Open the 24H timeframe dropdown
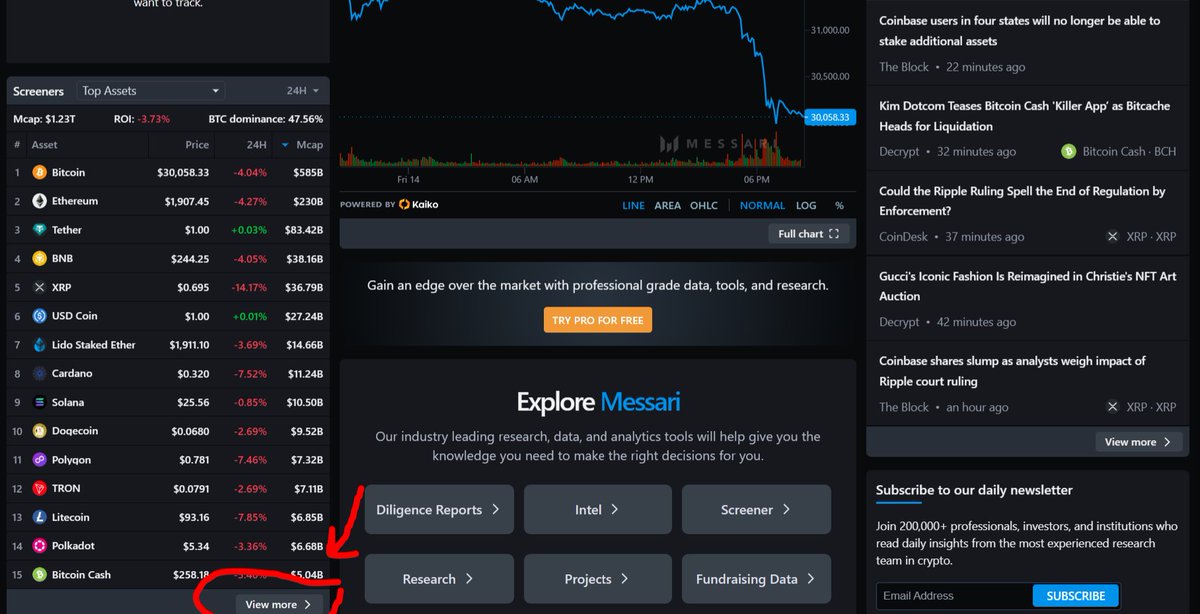 303,91
